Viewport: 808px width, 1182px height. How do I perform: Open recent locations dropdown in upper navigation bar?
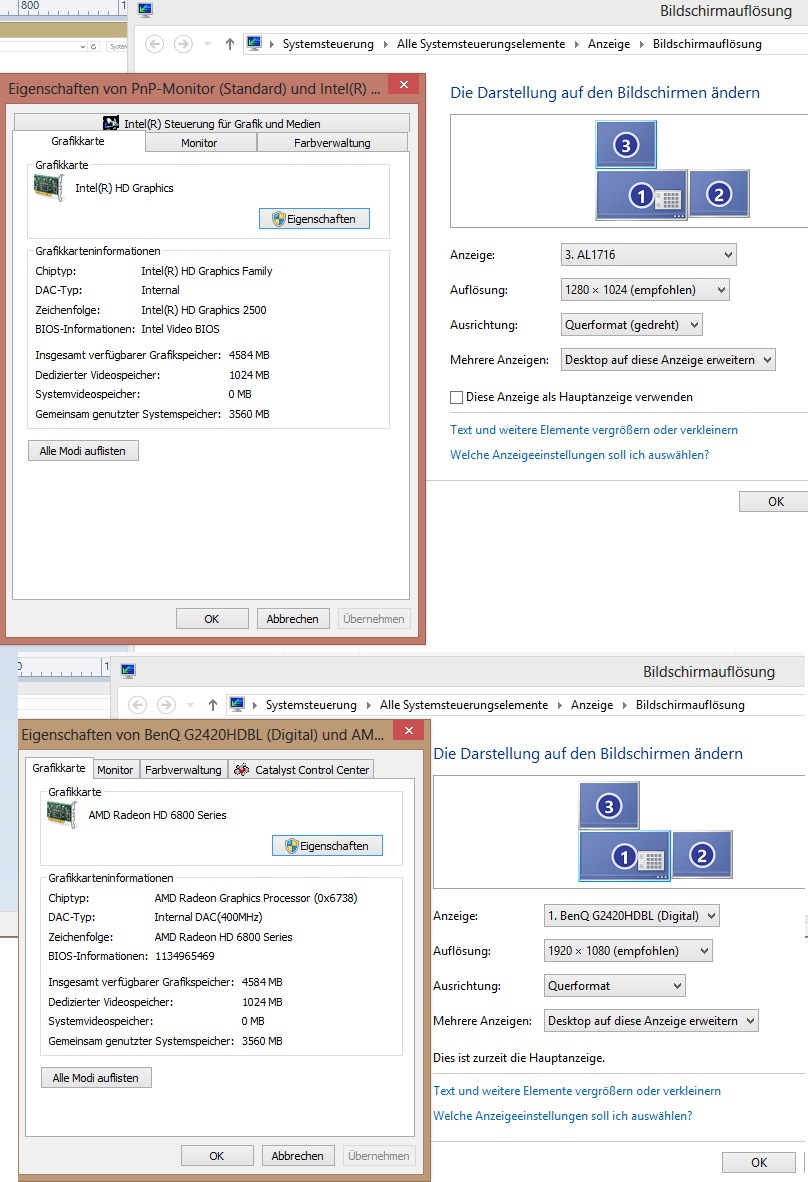click(207, 44)
